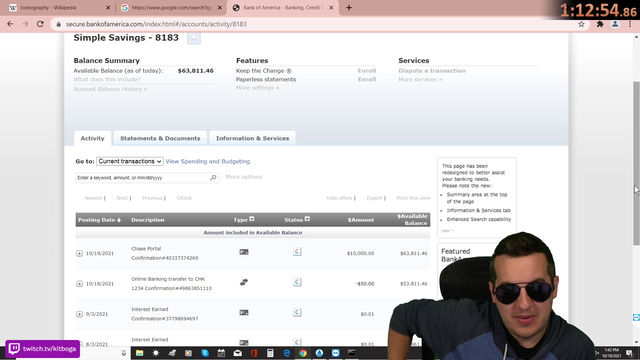Sort by the Posting Date column

point(99,220)
